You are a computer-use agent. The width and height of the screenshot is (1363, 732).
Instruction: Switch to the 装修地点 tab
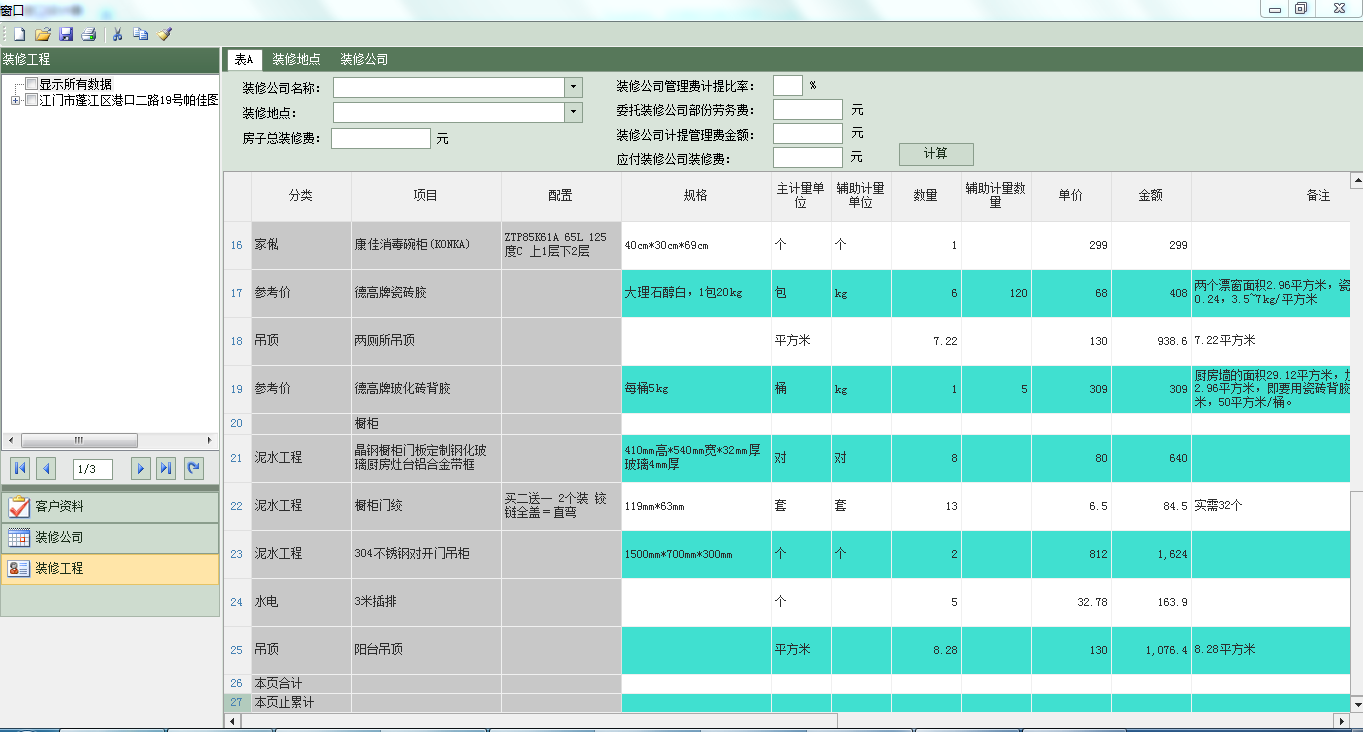296,59
